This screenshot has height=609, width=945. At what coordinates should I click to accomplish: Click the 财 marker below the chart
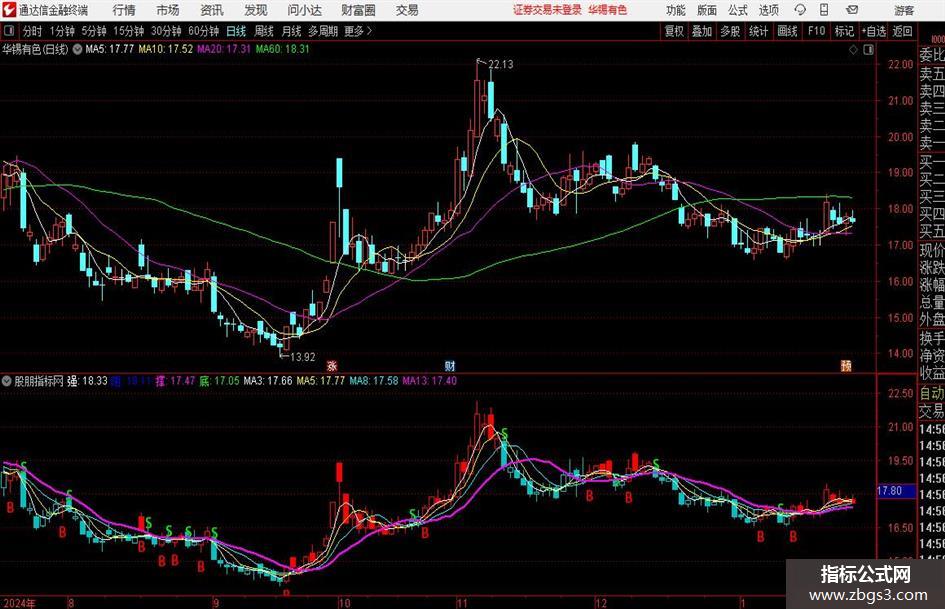pos(450,365)
